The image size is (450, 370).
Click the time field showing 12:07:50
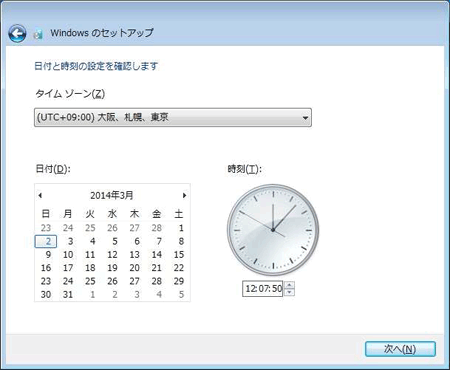(x=263, y=288)
